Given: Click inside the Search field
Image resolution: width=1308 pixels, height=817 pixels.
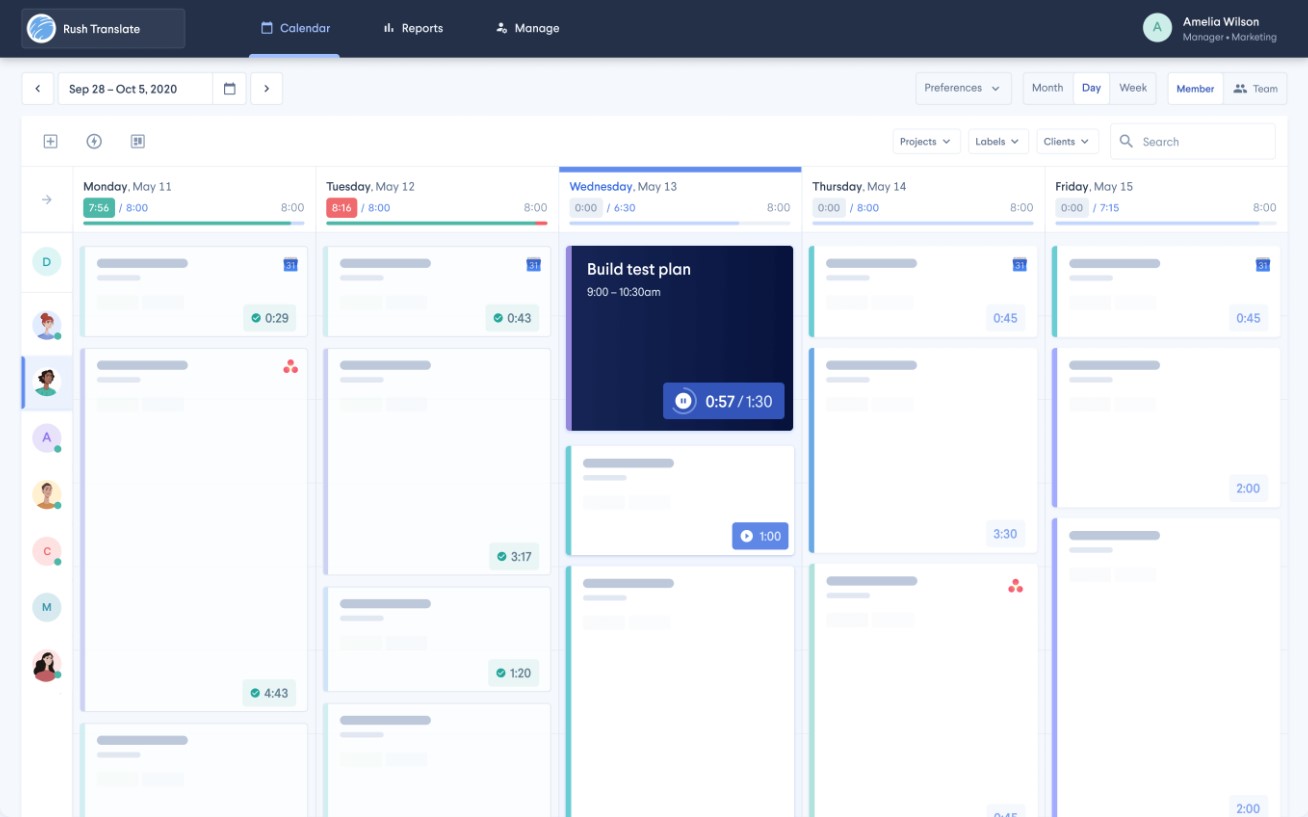Looking at the screenshot, I should [1193, 141].
